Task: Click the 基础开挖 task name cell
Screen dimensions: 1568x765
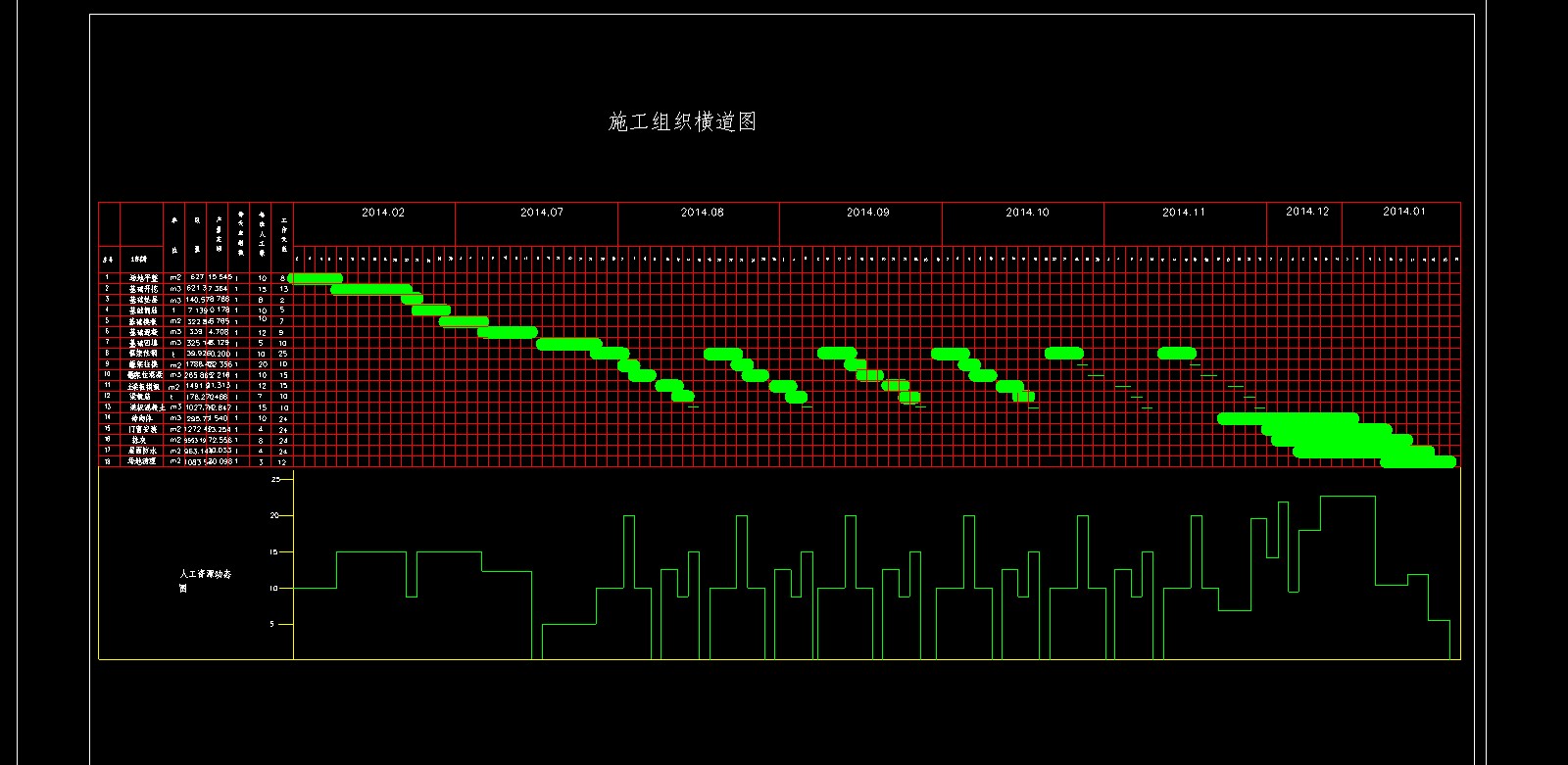Action: [143, 289]
